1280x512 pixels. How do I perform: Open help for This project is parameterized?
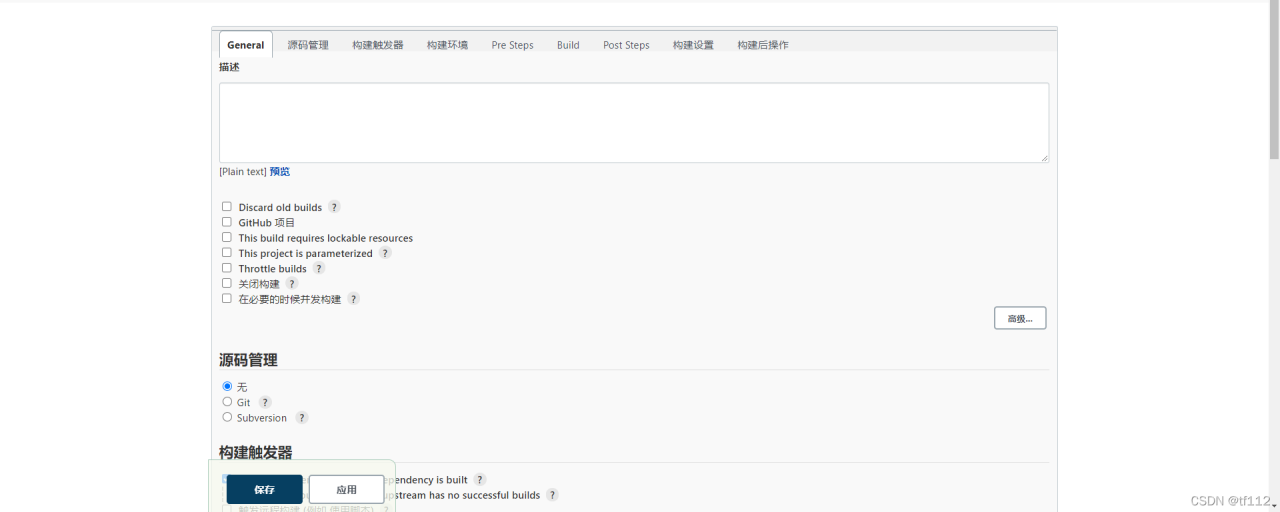coord(385,253)
